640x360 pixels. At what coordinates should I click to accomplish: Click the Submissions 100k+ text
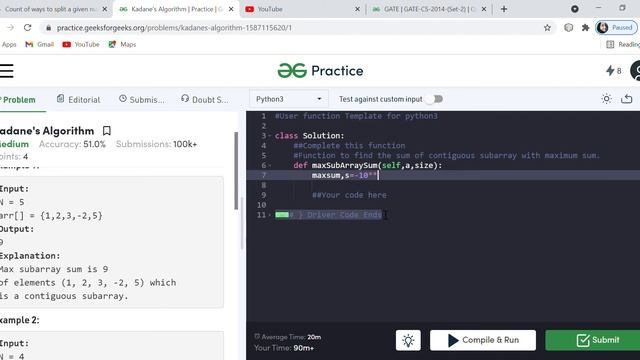click(156, 144)
